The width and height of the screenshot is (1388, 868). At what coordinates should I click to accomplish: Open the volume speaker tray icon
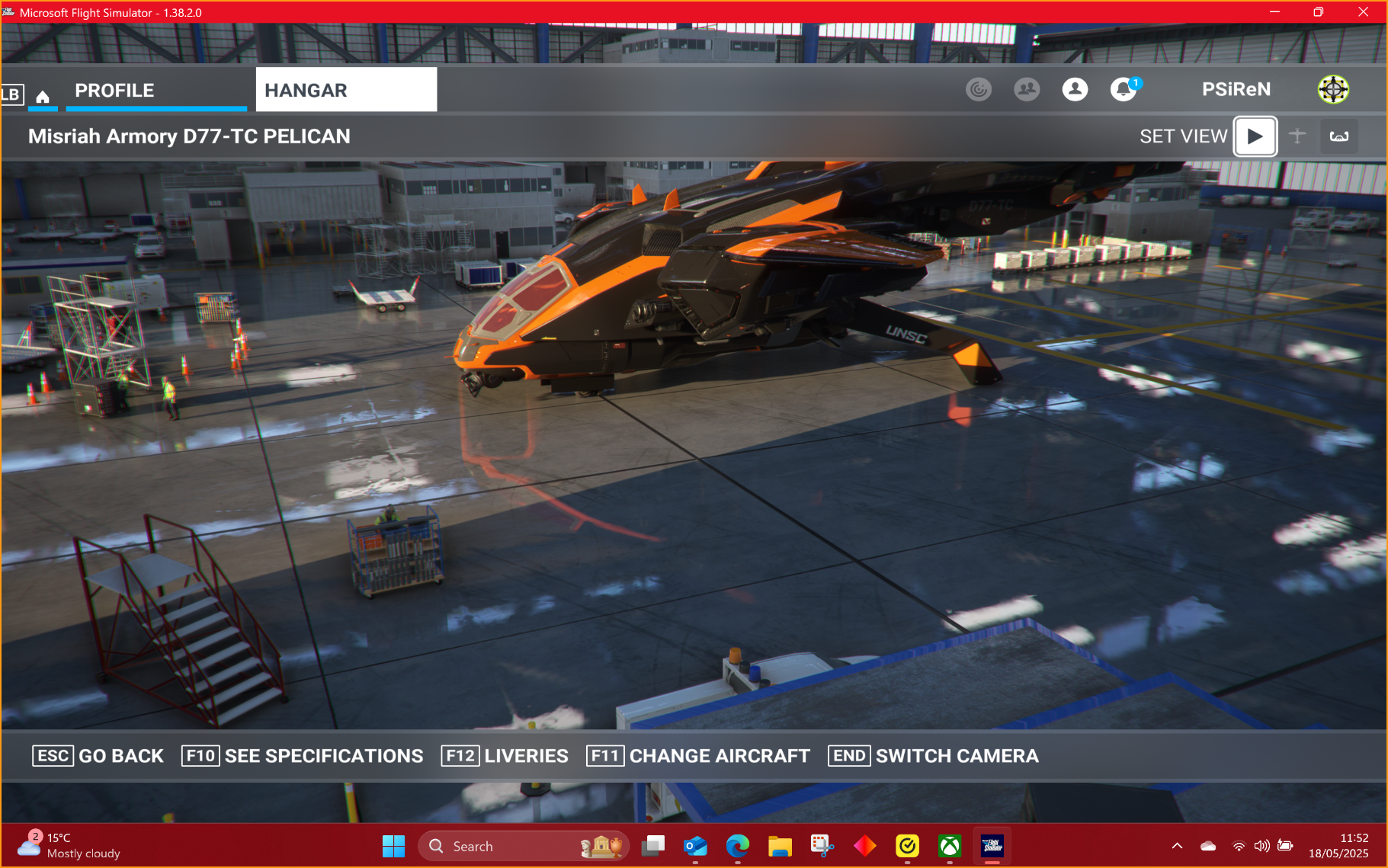tap(1262, 846)
